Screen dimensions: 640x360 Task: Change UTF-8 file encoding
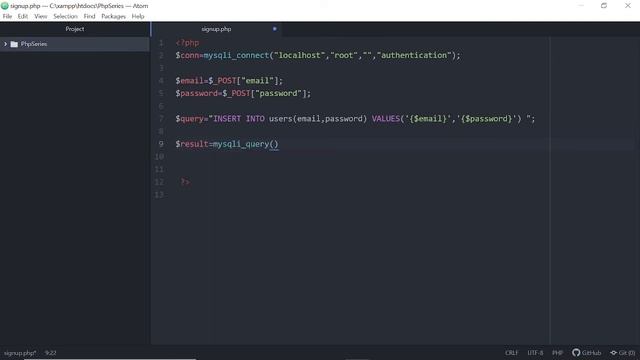click(x=535, y=353)
